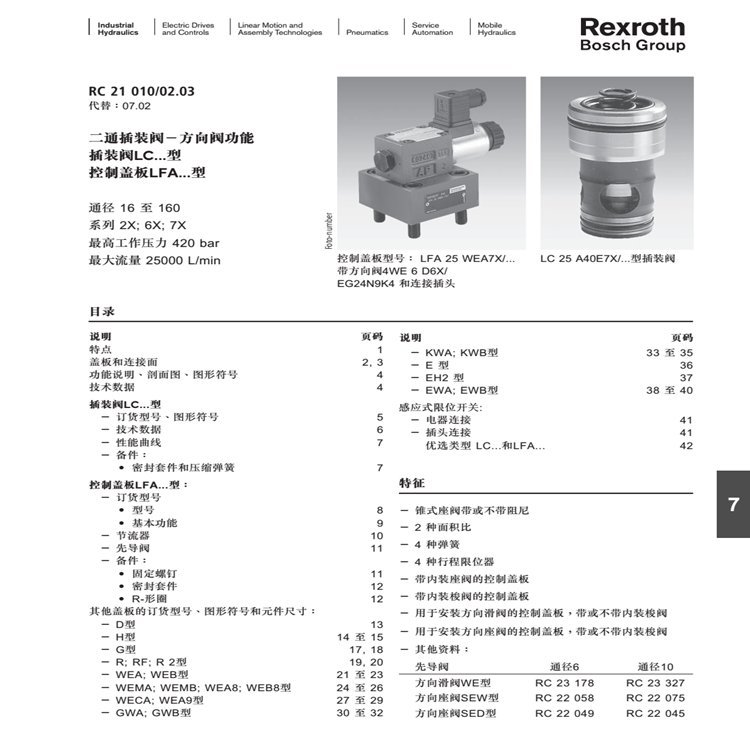Switch to Linear Motion and Assembly Technologies

tap(280, 28)
